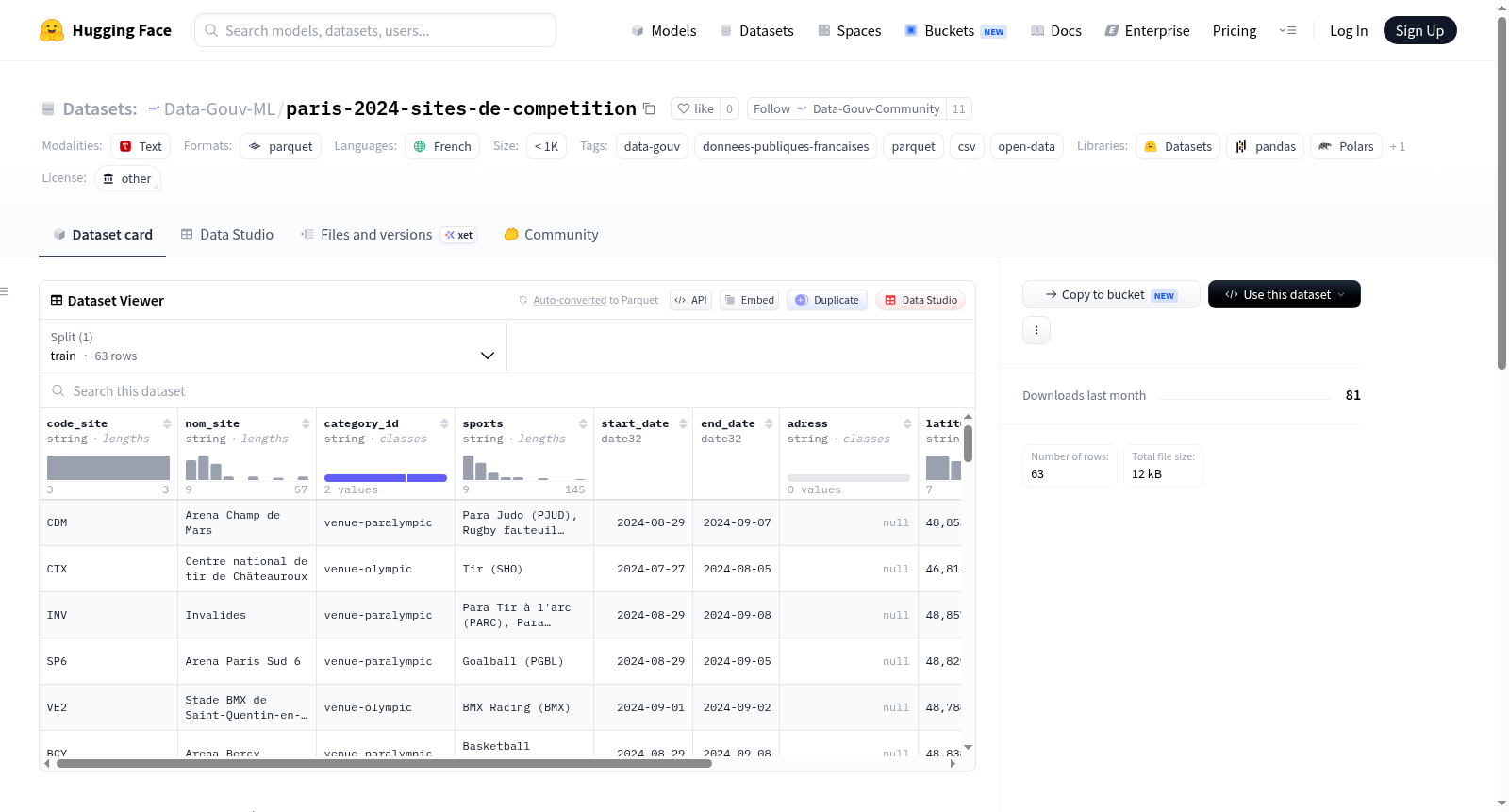This screenshot has height=812, width=1509.
Task: Select the parquet format tag
Action: tap(280, 146)
